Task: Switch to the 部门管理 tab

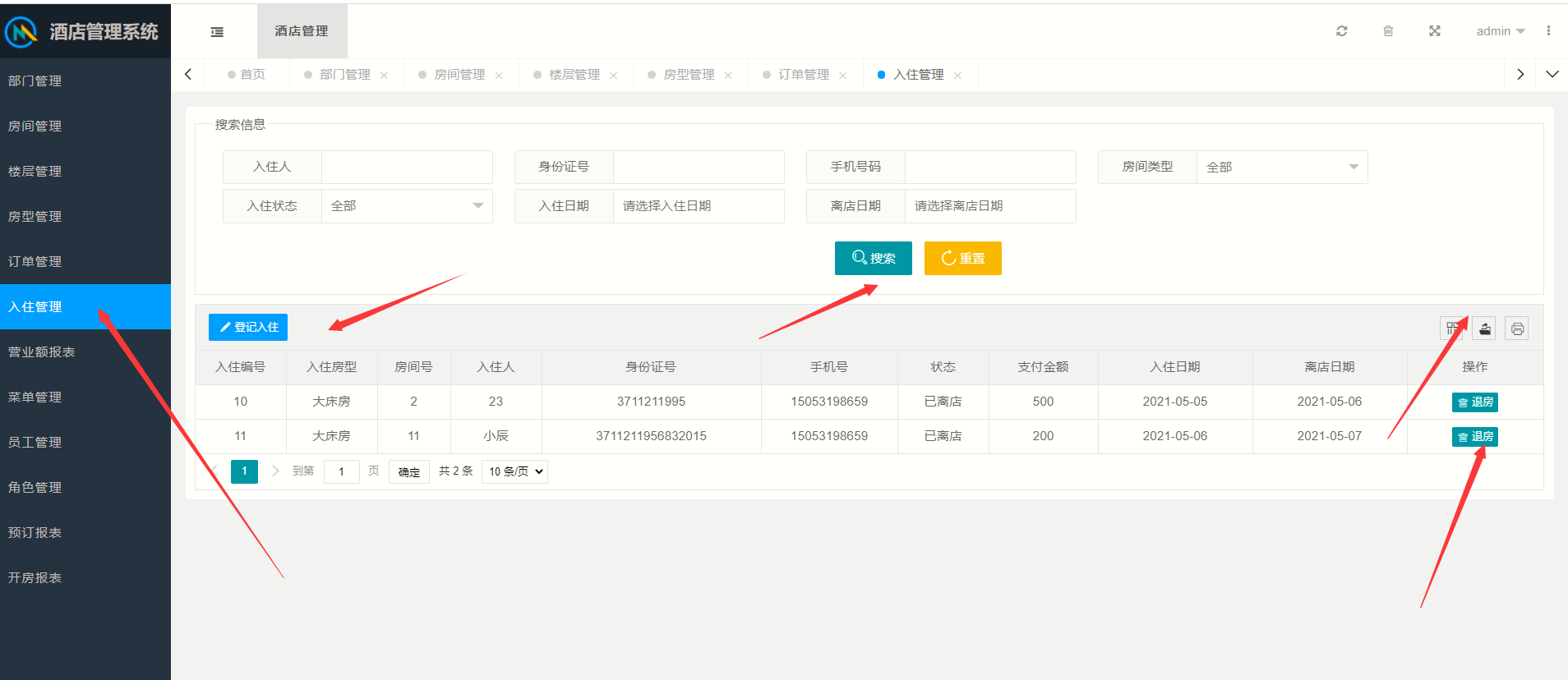Action: tap(345, 75)
